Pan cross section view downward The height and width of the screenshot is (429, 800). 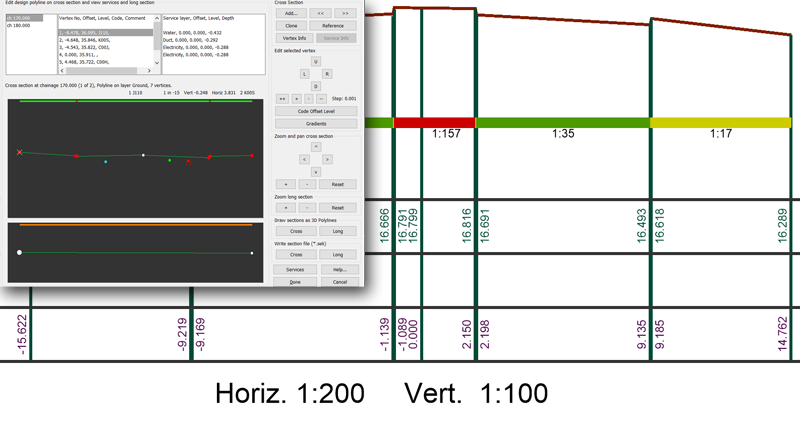pyautogui.click(x=315, y=172)
